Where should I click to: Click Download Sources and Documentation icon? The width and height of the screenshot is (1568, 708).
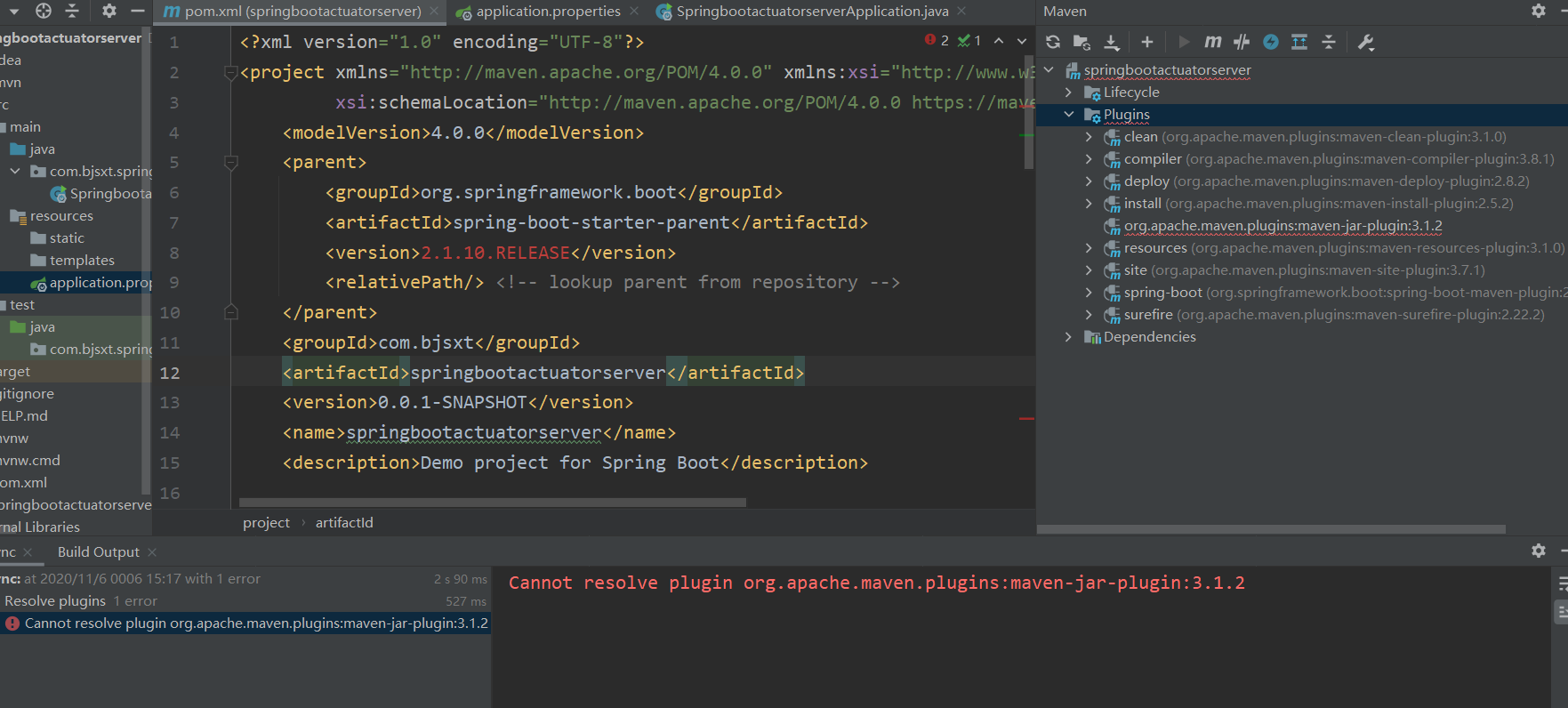(x=1112, y=42)
